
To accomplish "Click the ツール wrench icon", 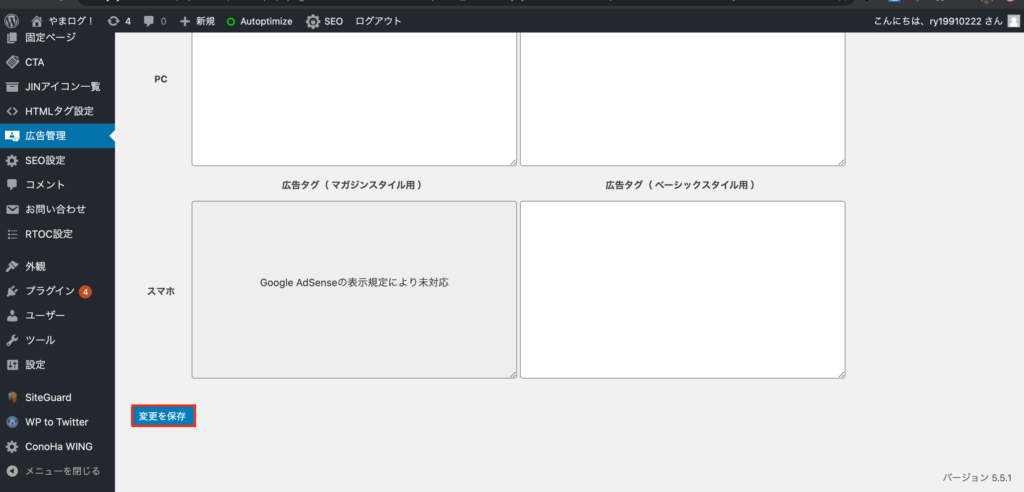I will click(x=12, y=340).
